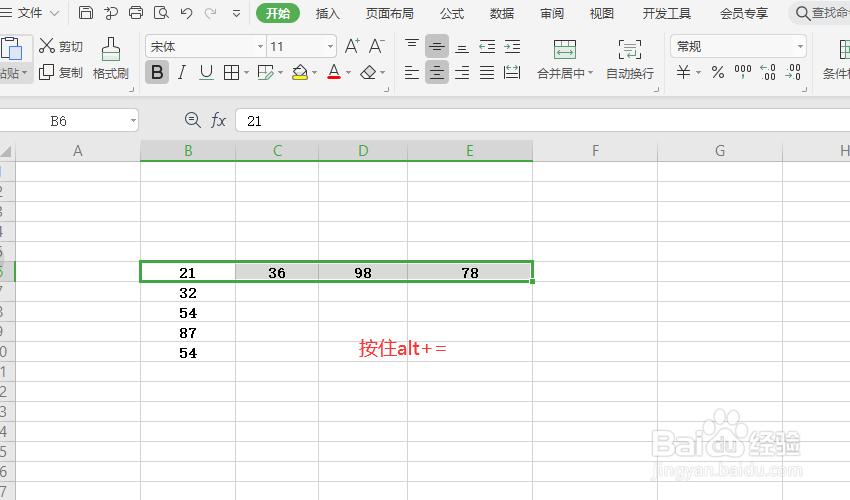Open the 会员专享 tab
Viewport: 850px width, 500px height.
(744, 14)
